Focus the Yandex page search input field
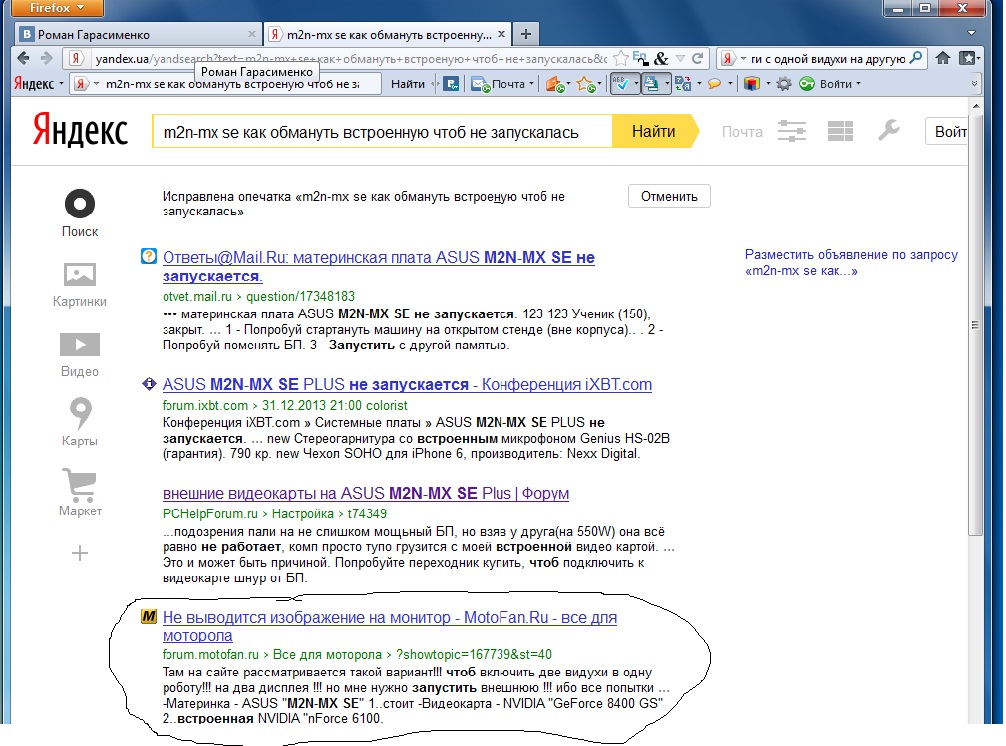The image size is (1006, 746). pos(382,132)
